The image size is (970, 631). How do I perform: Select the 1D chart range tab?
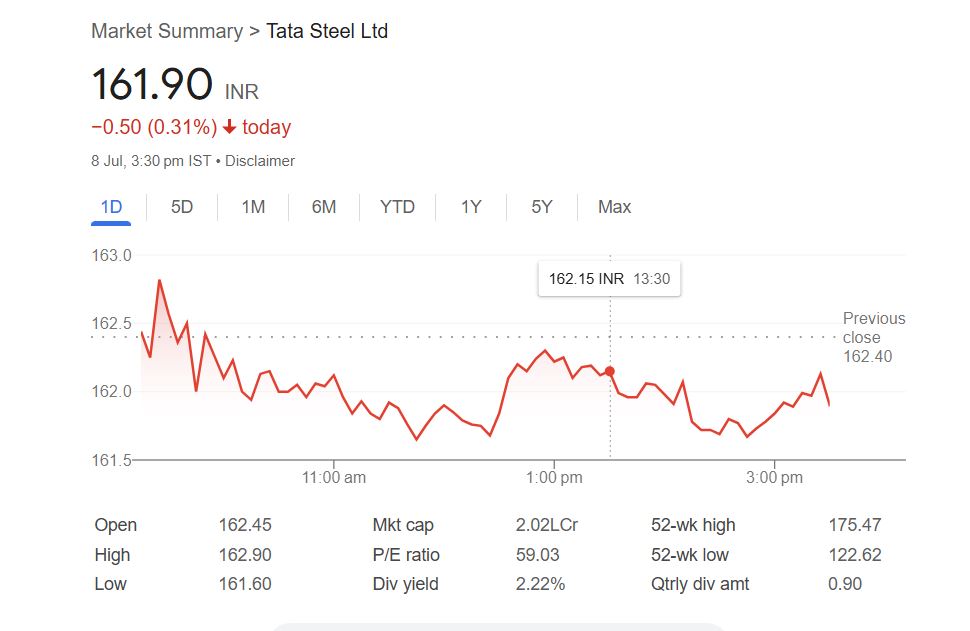click(111, 207)
